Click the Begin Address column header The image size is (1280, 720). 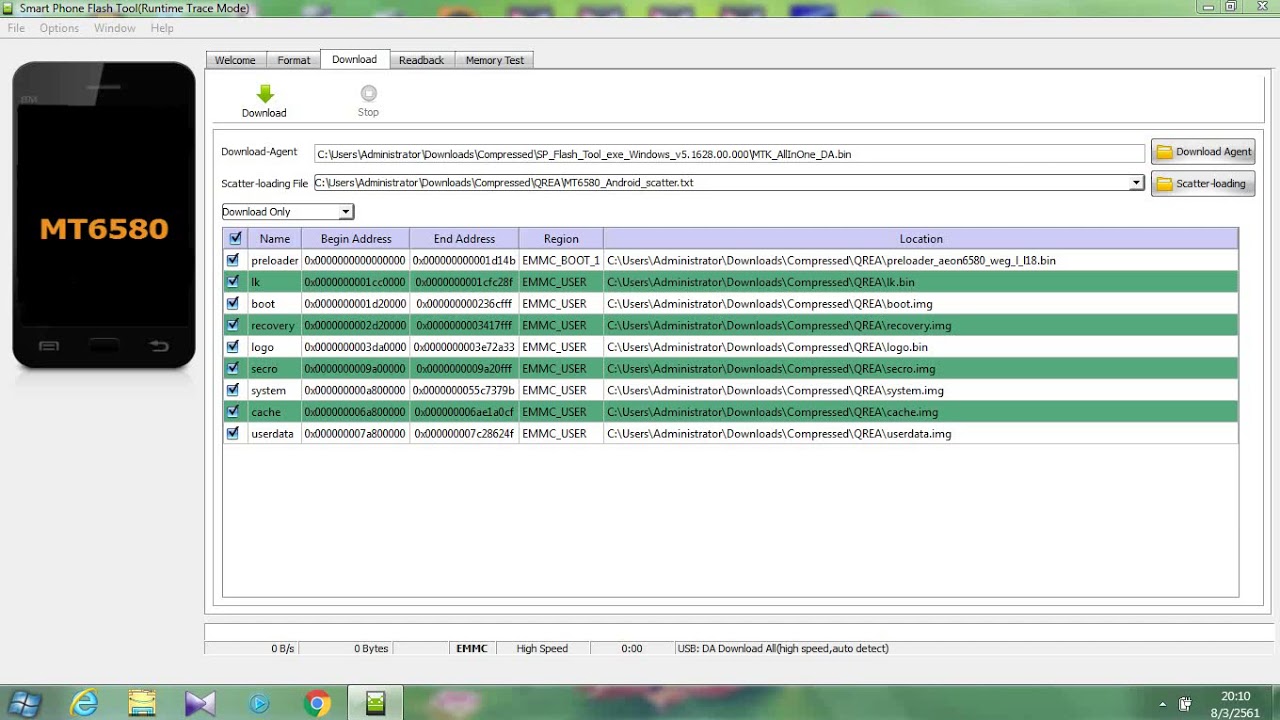356,239
